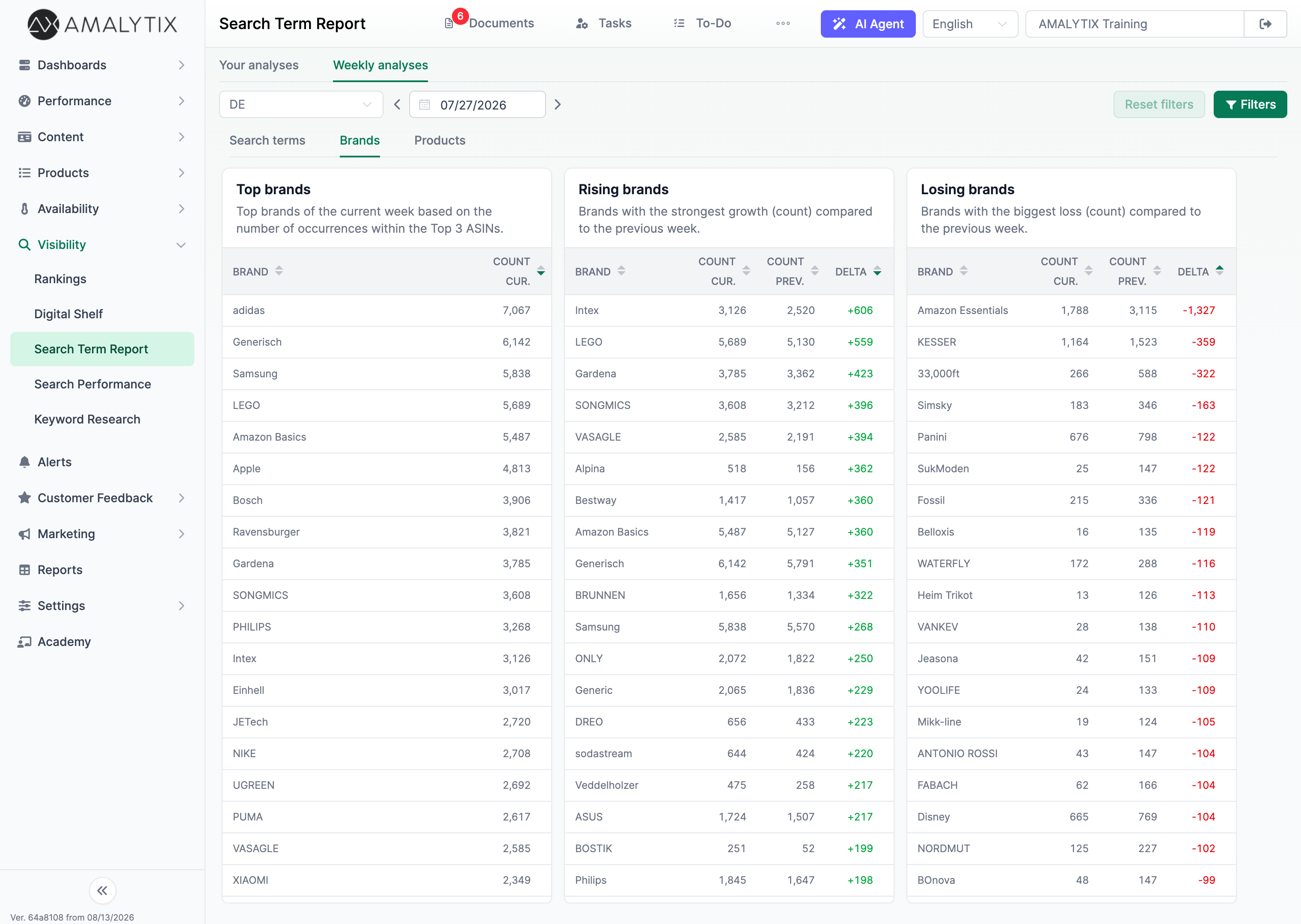Switch to Your analyses tab
Screen dimensions: 1301x924
pos(259,65)
